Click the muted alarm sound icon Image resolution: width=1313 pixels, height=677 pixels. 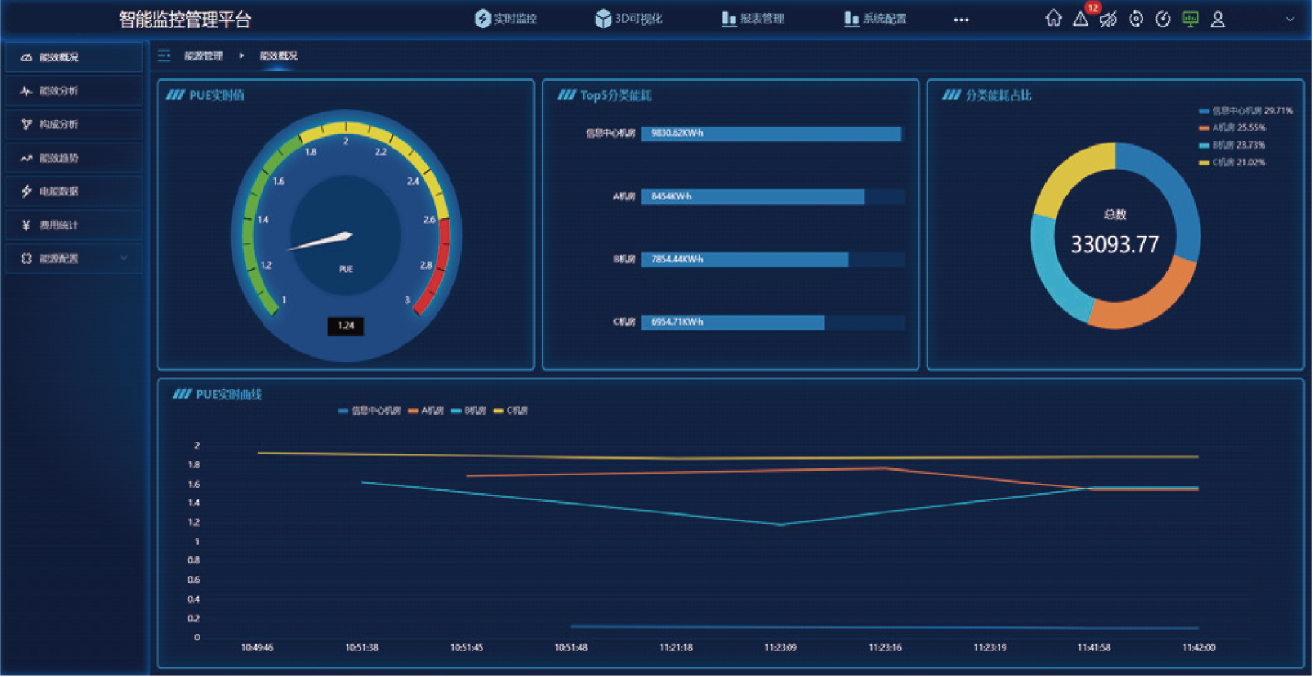tap(1108, 19)
